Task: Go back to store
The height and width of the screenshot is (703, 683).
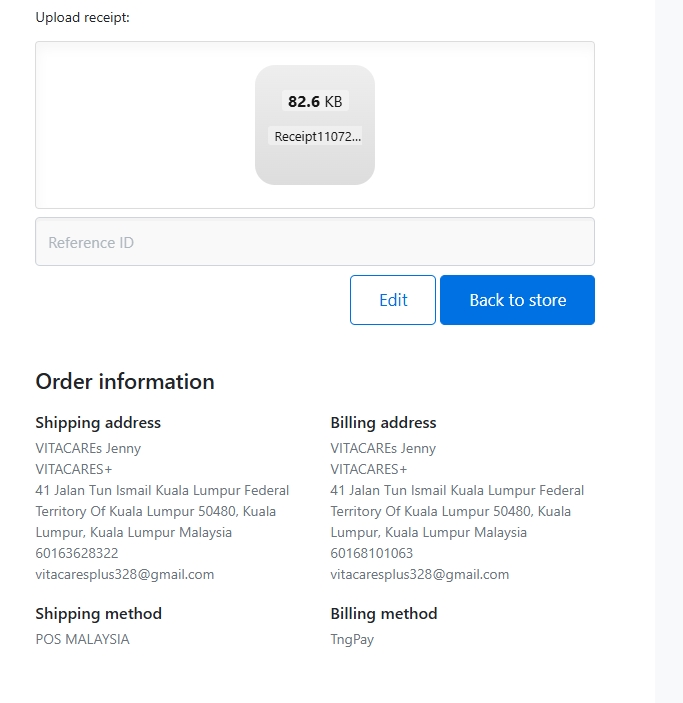Action: point(517,300)
